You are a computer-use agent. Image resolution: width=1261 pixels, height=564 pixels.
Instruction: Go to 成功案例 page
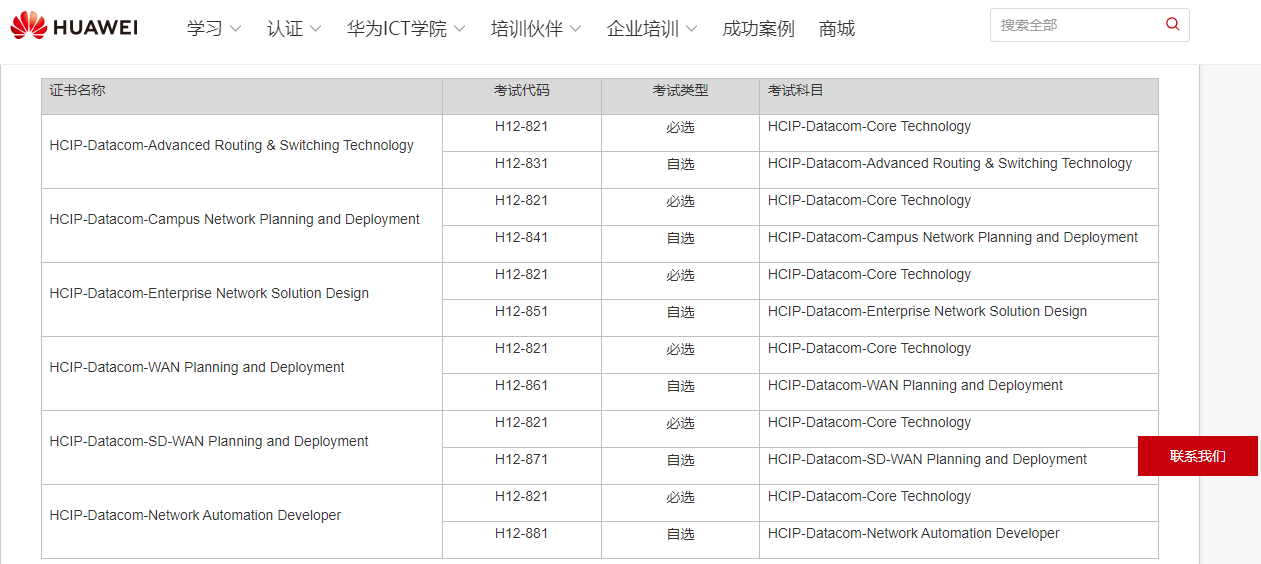[x=758, y=29]
